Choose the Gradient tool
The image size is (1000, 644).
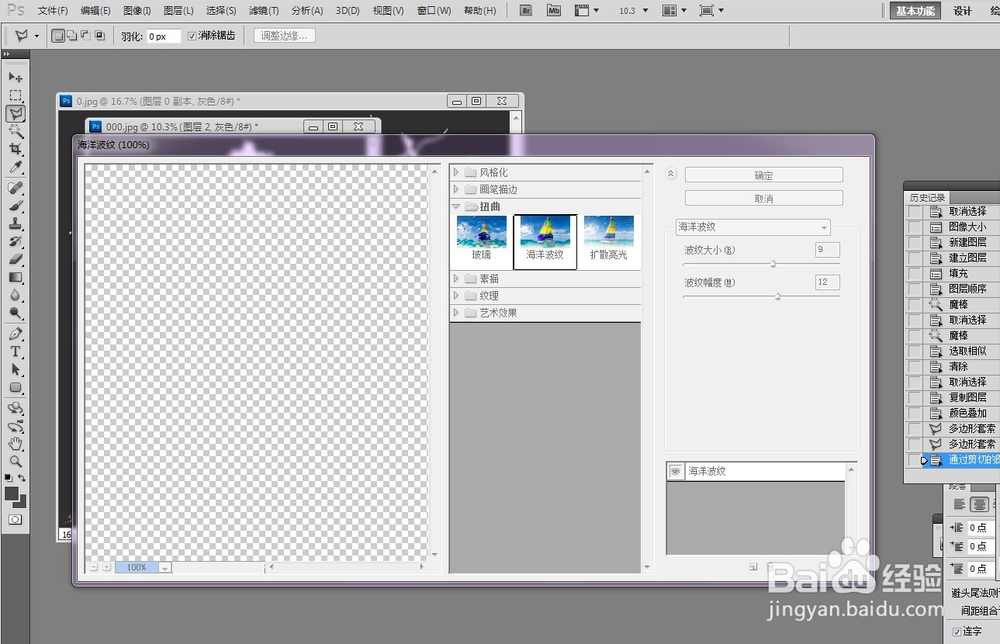[15, 278]
